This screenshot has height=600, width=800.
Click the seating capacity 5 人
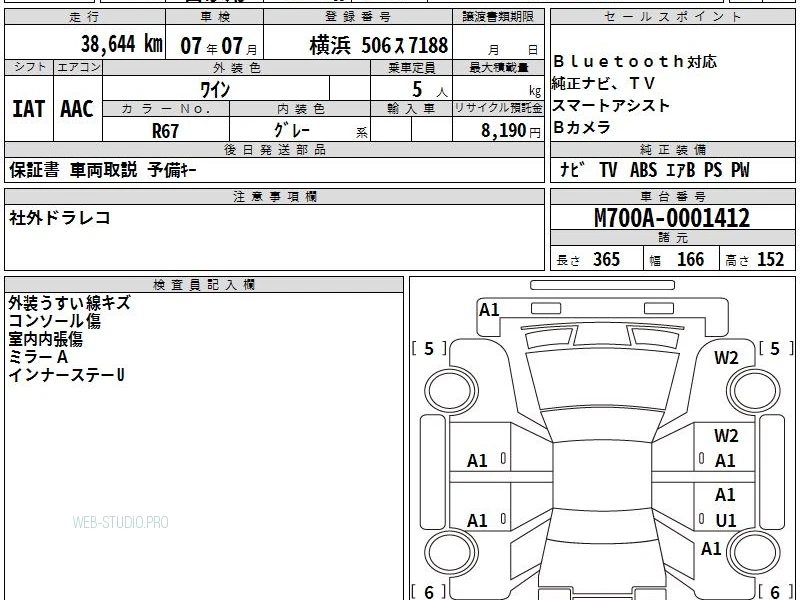[430, 90]
